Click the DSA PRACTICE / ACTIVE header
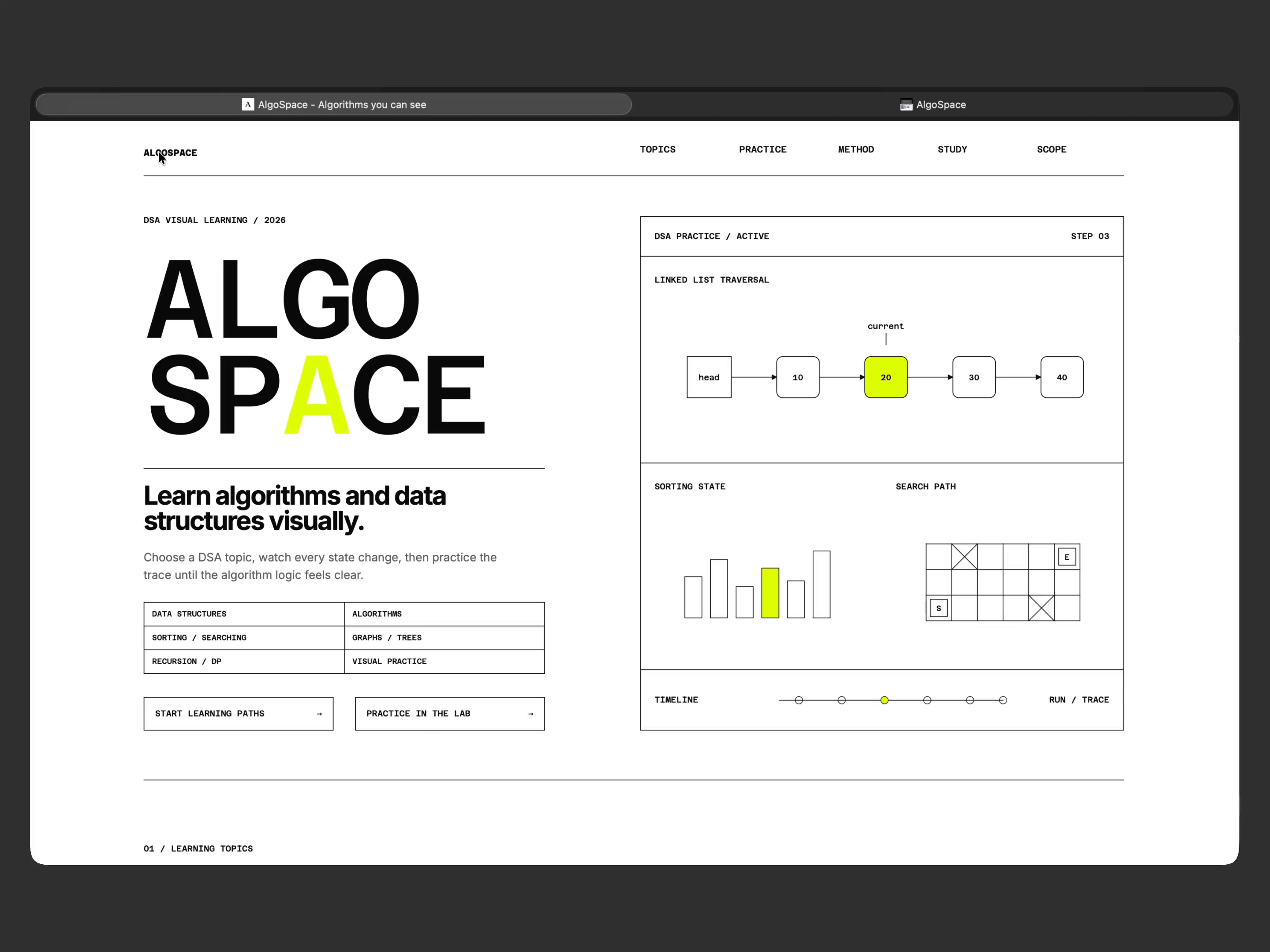 coord(711,236)
